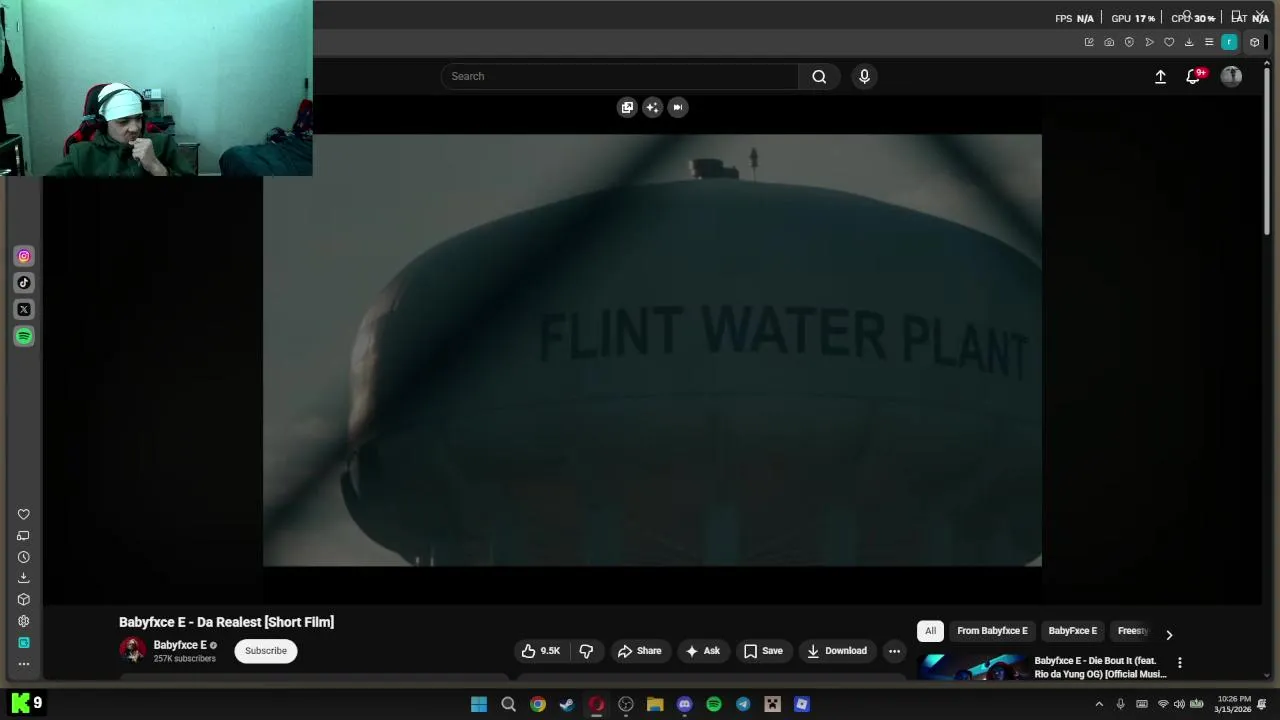Screen dimensions: 1280x720
Task: Open the sidebar tabs/player panel icon
Action: coord(24,536)
